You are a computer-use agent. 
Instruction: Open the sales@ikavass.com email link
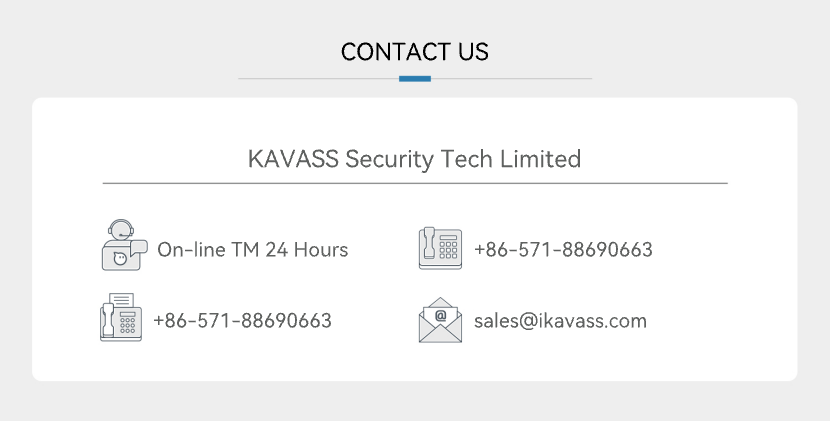point(560,321)
